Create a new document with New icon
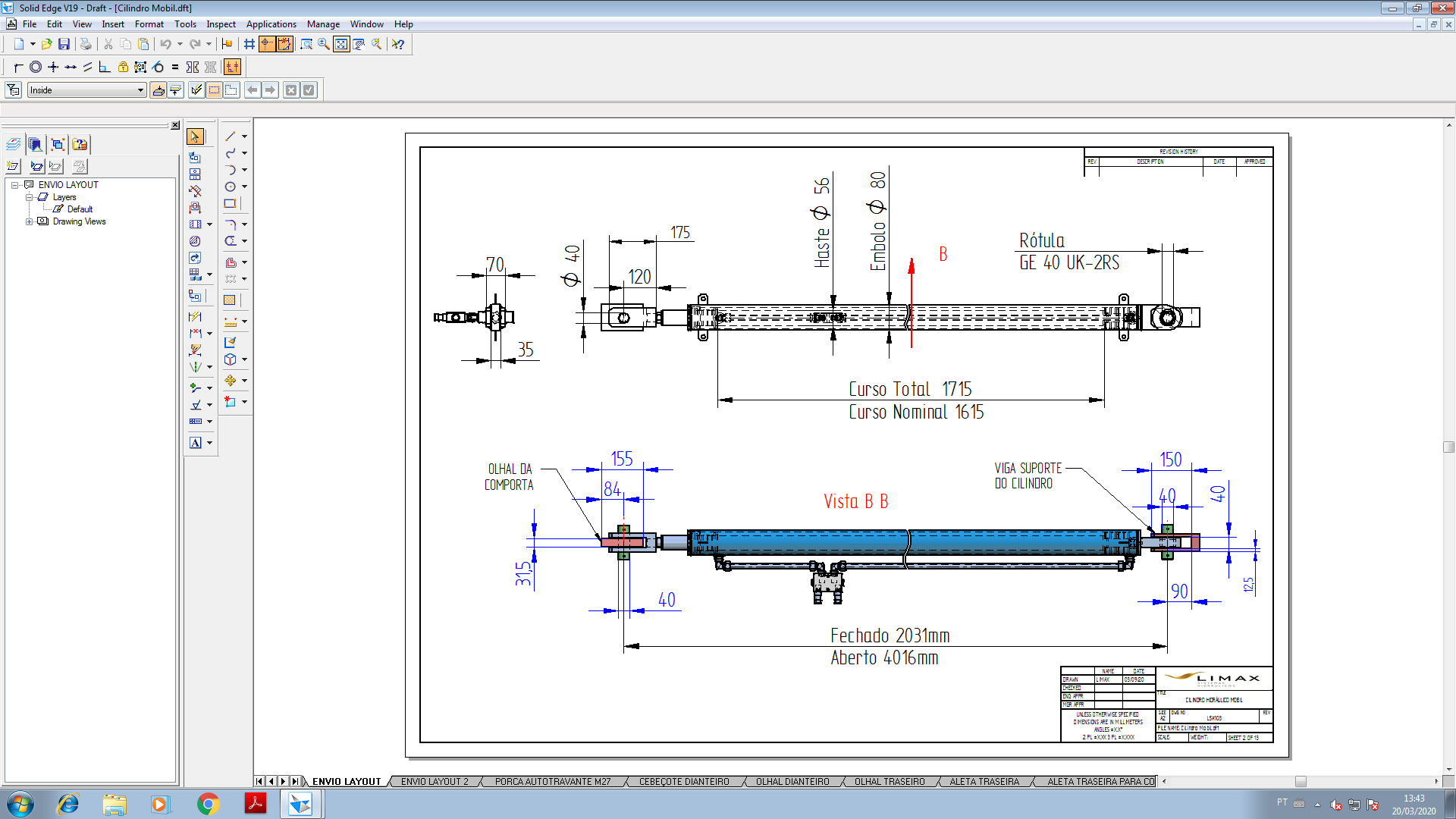Screen dimensions: 1456x819 coord(19,44)
